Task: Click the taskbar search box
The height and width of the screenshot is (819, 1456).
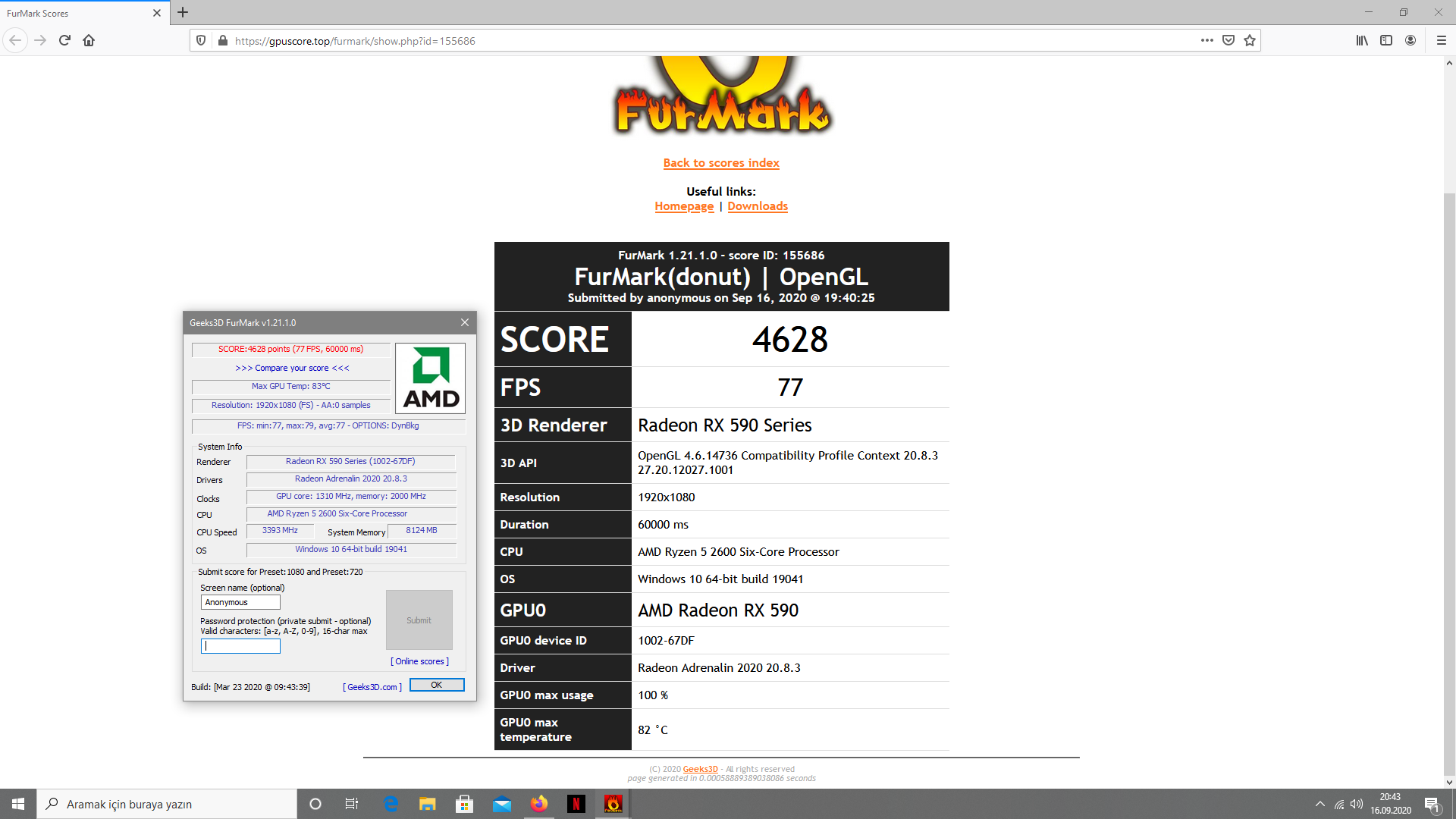Action: (167, 804)
